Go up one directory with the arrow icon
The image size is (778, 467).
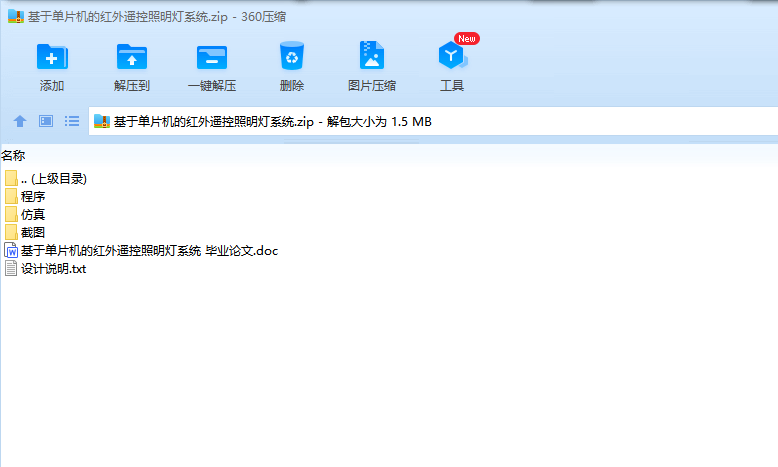point(20,121)
